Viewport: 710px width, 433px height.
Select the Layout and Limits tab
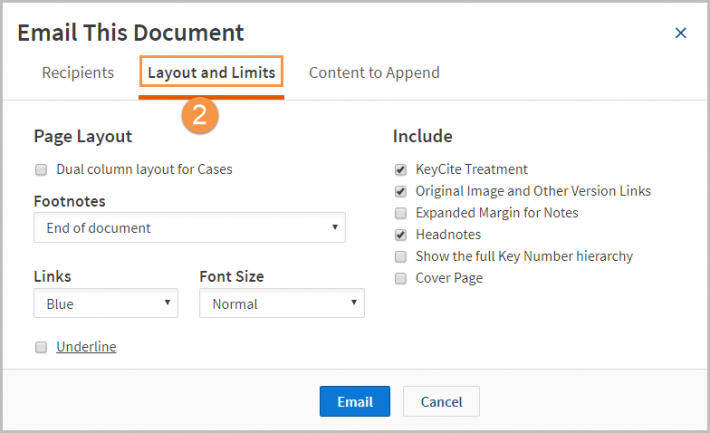click(x=211, y=72)
